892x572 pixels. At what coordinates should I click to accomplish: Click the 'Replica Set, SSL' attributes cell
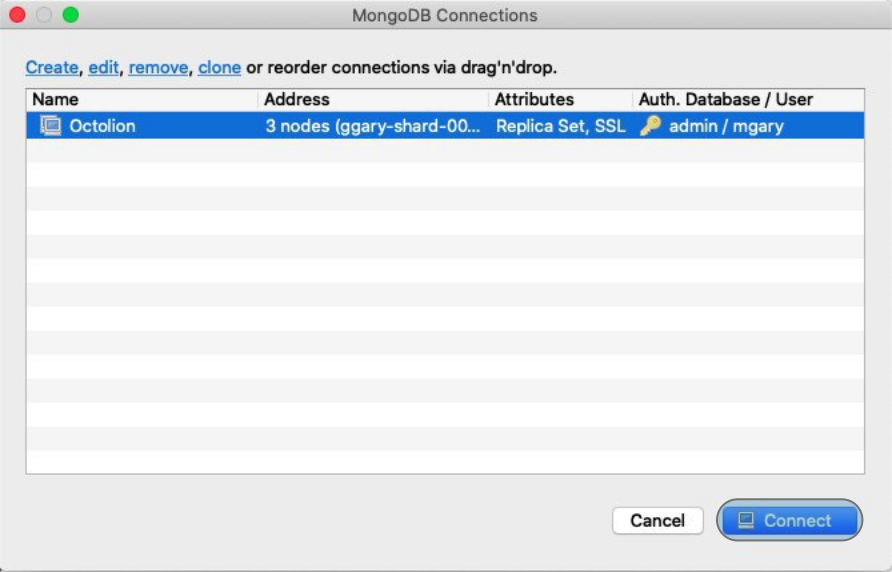(x=560, y=126)
